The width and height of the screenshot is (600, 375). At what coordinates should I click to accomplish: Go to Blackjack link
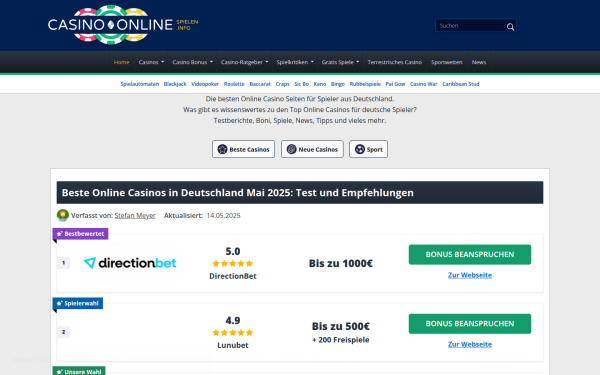coord(175,84)
